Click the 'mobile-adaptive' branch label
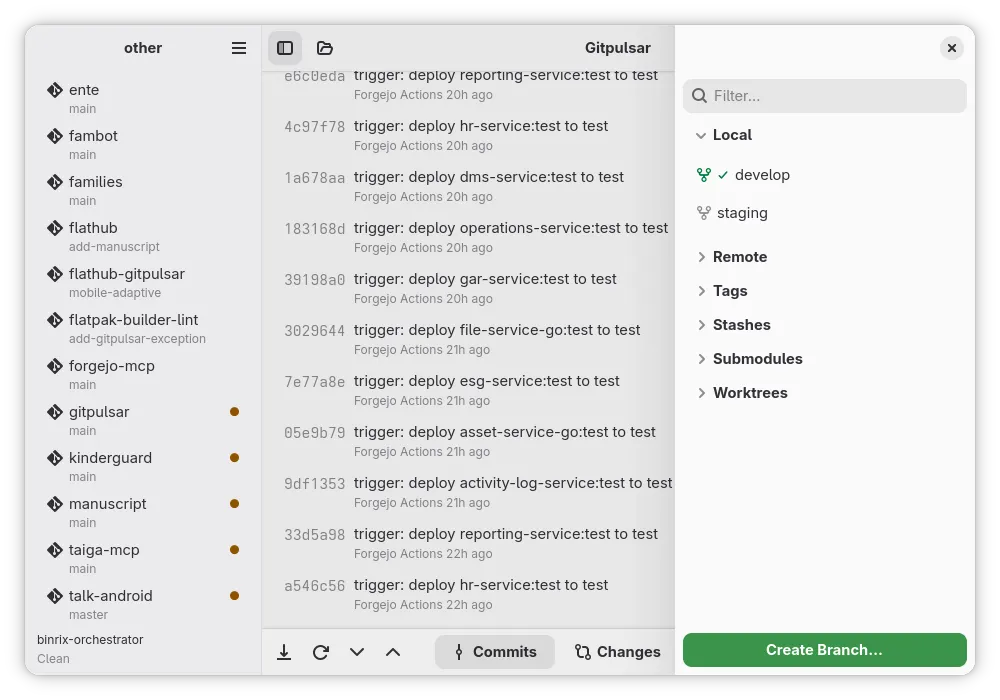The image size is (1000, 700). tap(115, 293)
